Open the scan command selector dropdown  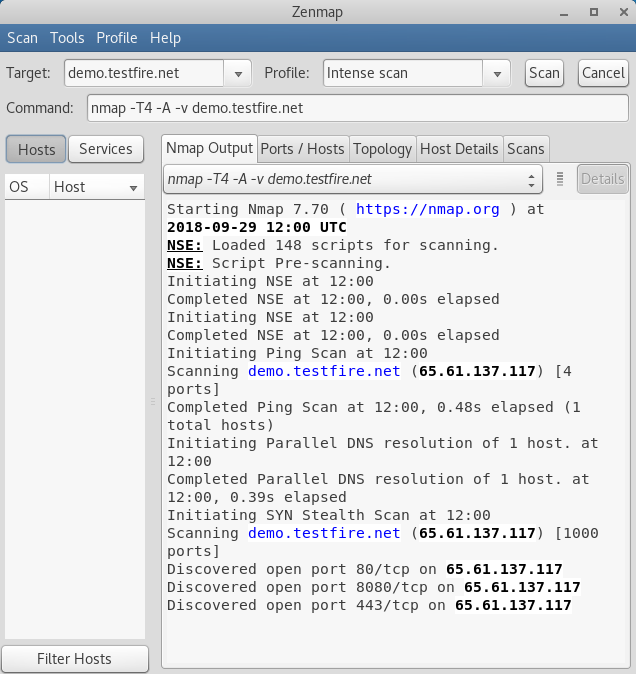(x=353, y=179)
